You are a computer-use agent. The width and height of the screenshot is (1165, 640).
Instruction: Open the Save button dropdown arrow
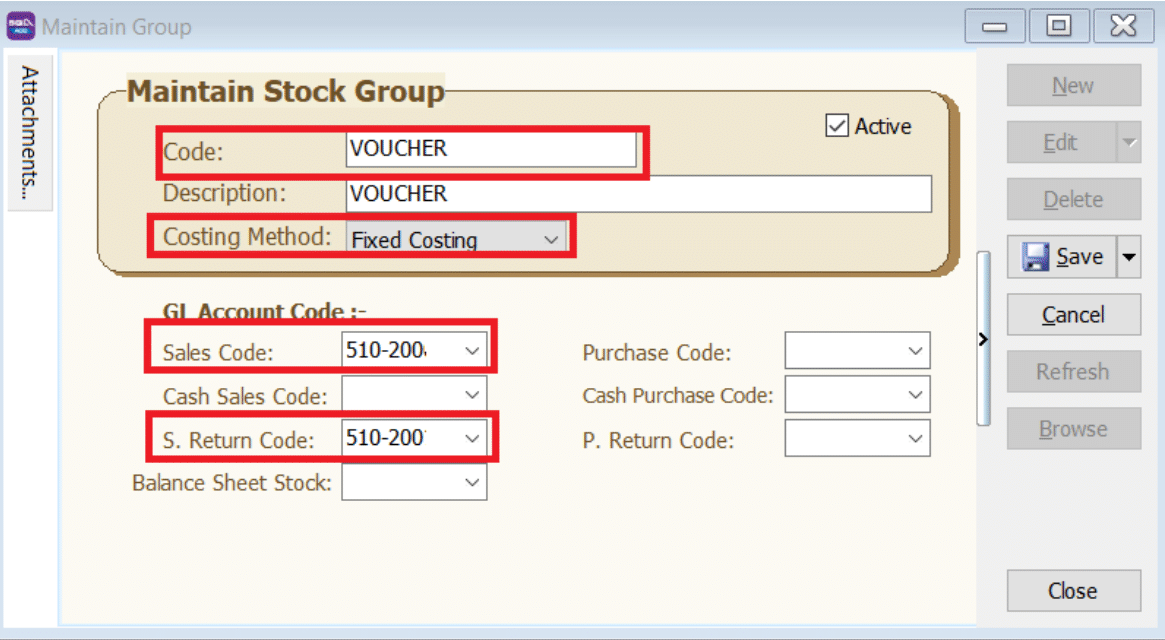point(1129,257)
